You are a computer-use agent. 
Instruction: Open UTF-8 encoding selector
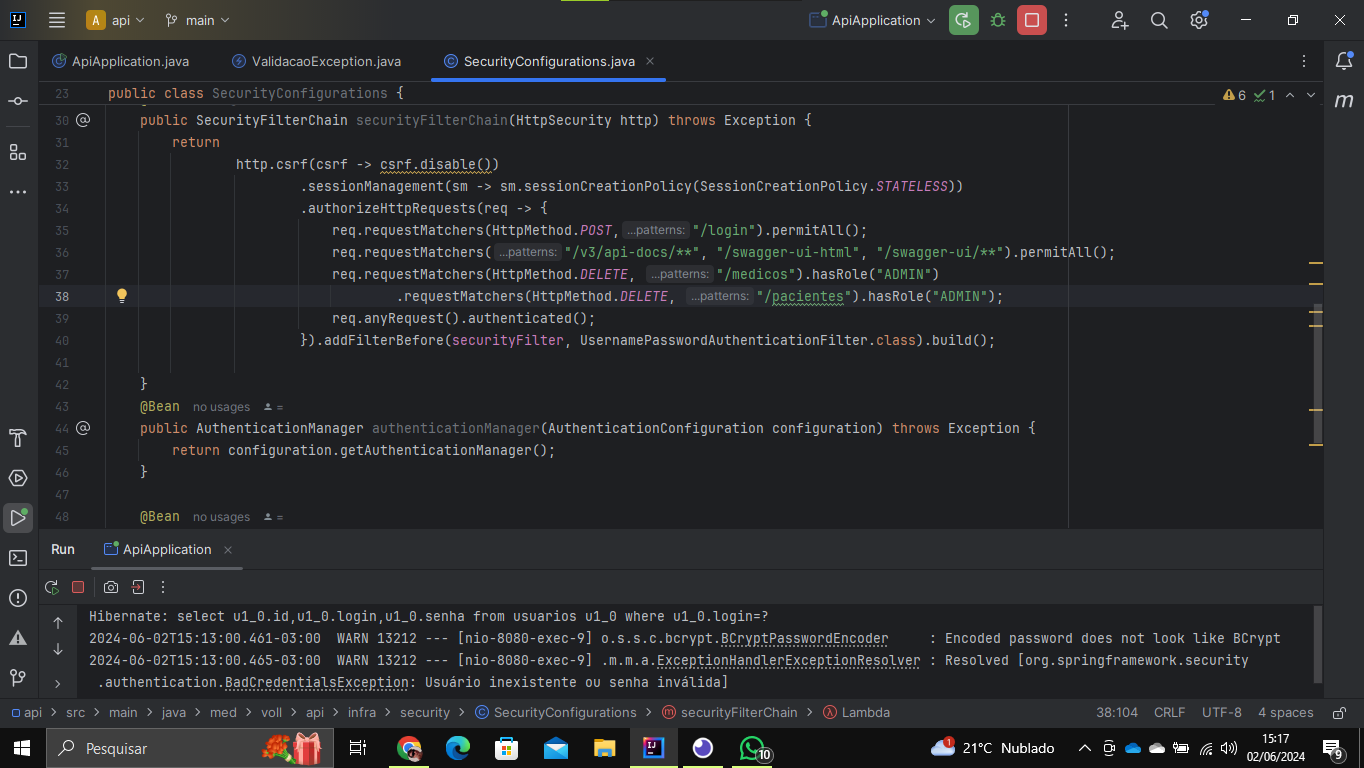point(1221,713)
